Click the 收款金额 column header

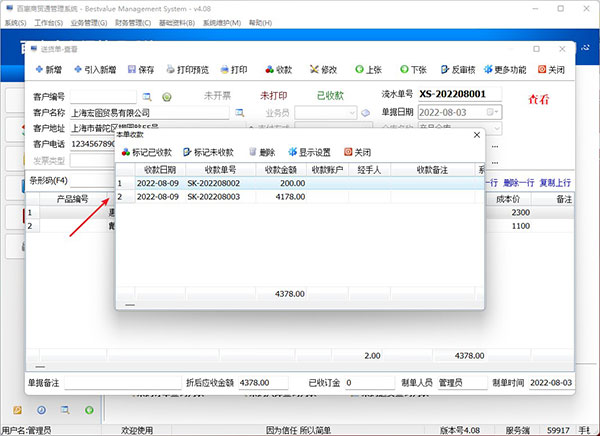[x=281, y=170]
